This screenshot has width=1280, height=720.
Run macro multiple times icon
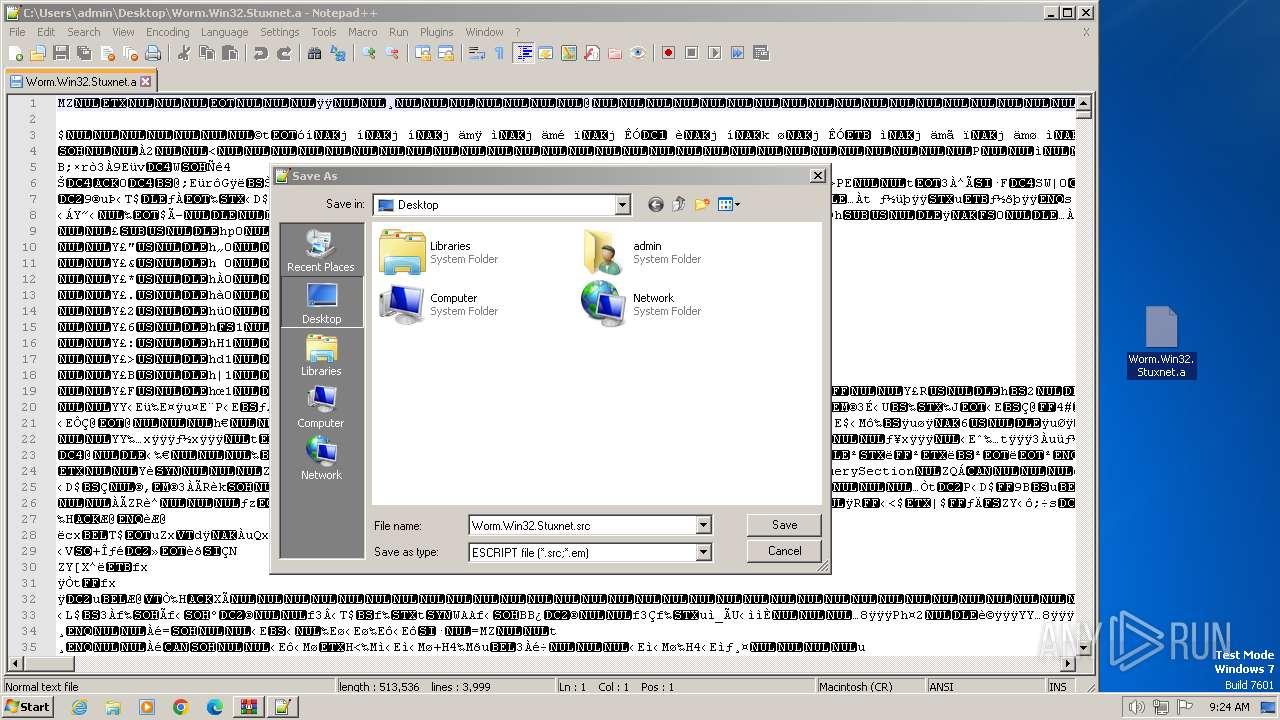click(737, 53)
